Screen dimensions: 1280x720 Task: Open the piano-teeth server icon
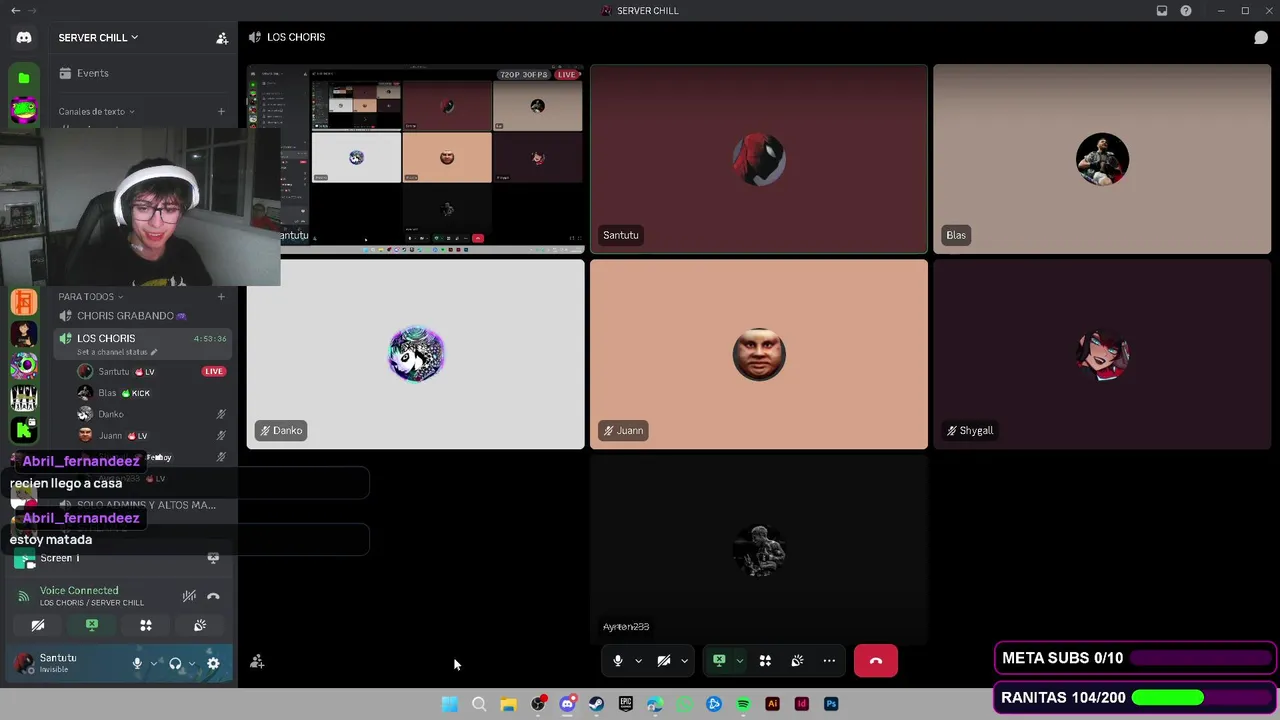(x=24, y=398)
